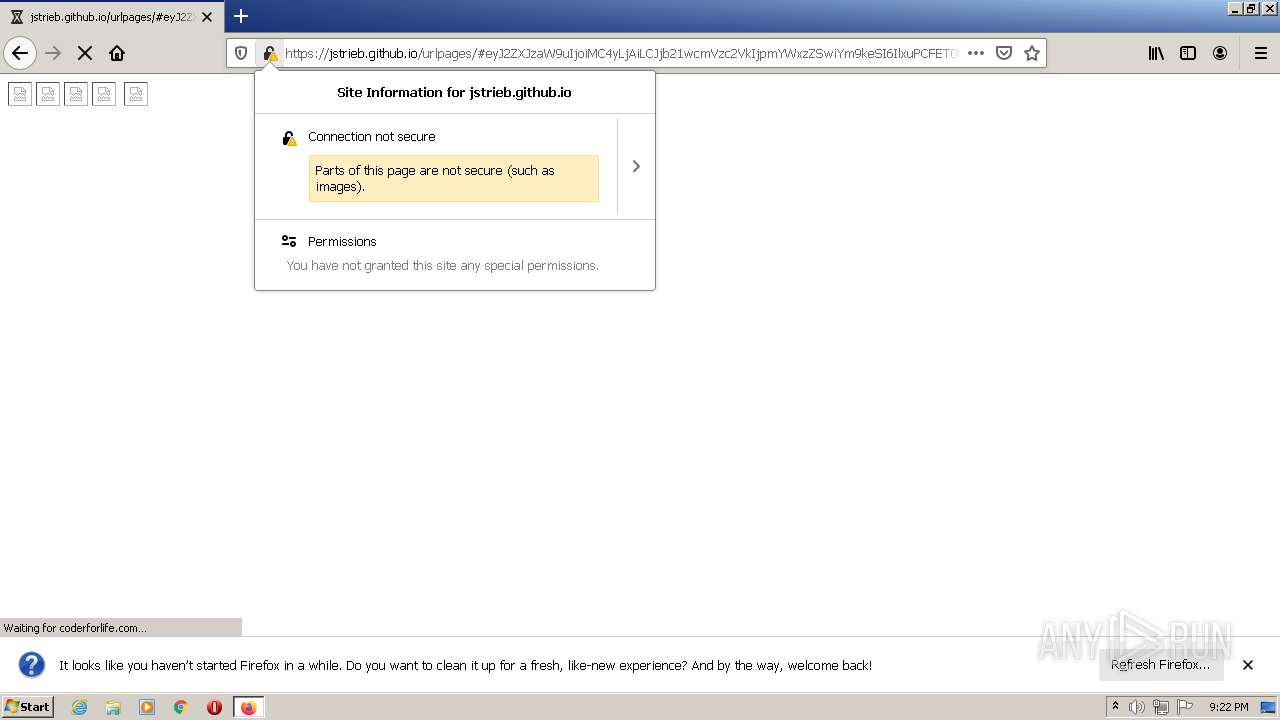Click the address bar URL field
Viewport: 1280px width, 720px height.
click(x=620, y=53)
